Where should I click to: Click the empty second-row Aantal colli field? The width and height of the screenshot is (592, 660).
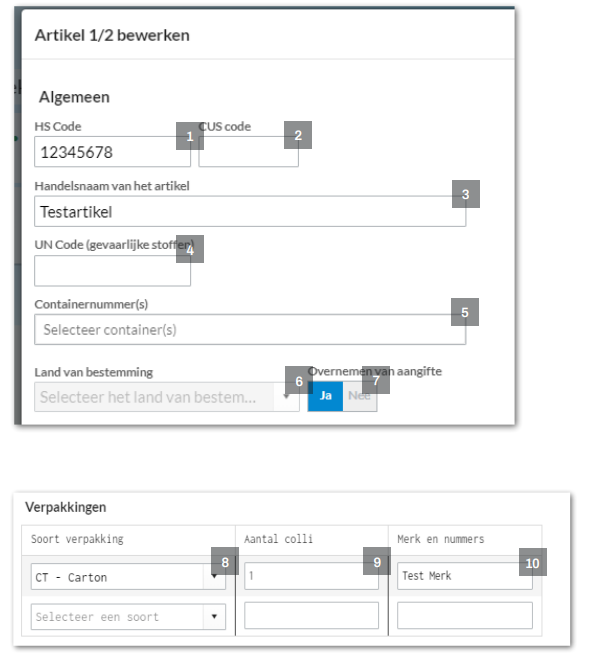point(311,615)
